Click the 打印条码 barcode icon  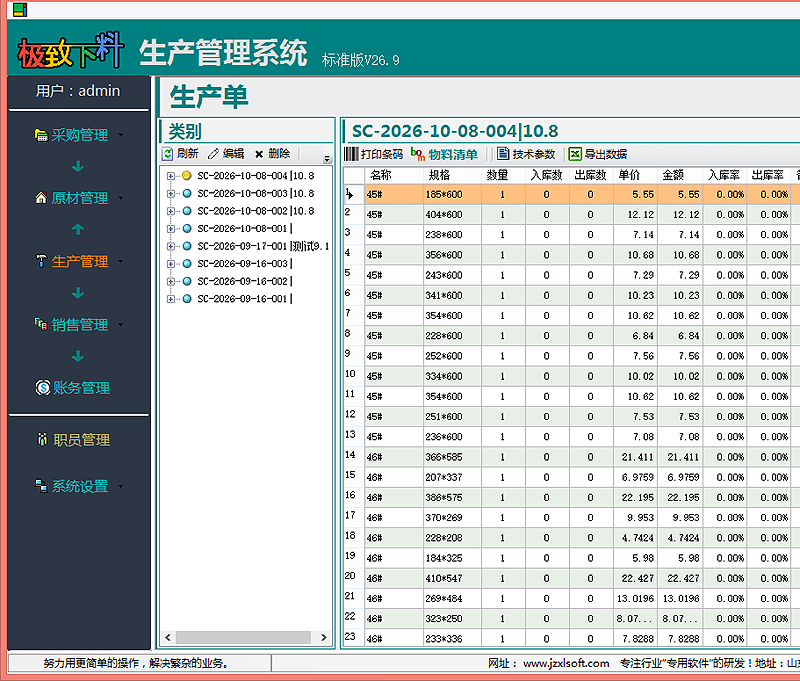(x=351, y=154)
